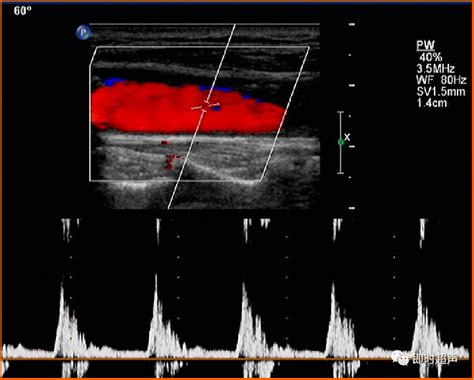Click the blue P probe orientation marker
474x380 pixels.
[83, 32]
